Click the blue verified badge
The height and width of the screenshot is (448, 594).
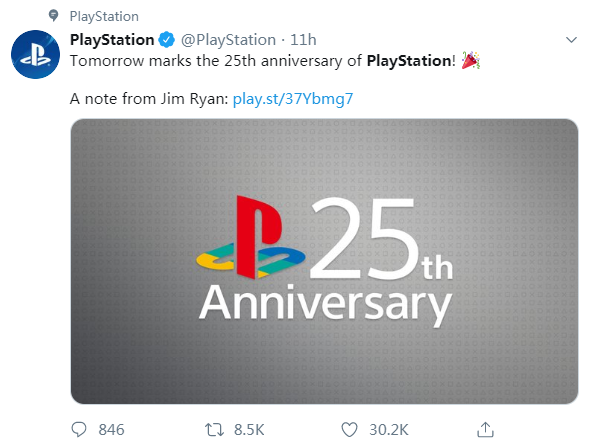pyautogui.click(x=166, y=40)
